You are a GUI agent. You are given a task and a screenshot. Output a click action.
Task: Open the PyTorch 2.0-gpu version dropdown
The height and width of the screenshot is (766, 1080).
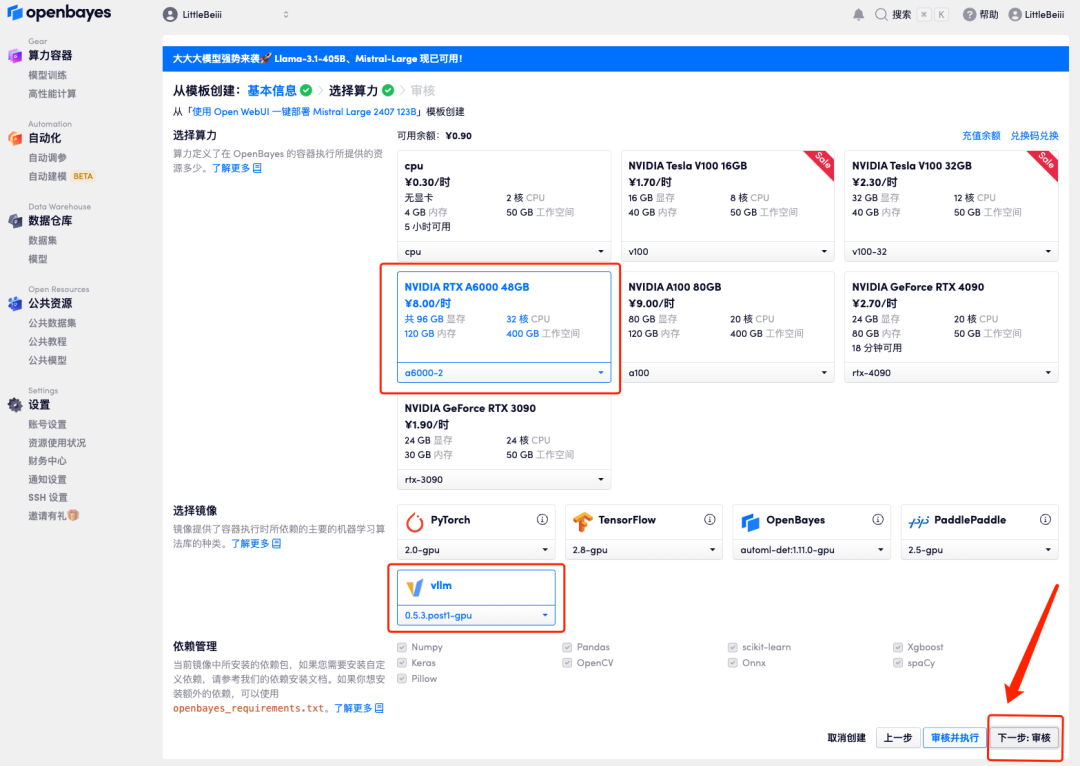coord(476,550)
